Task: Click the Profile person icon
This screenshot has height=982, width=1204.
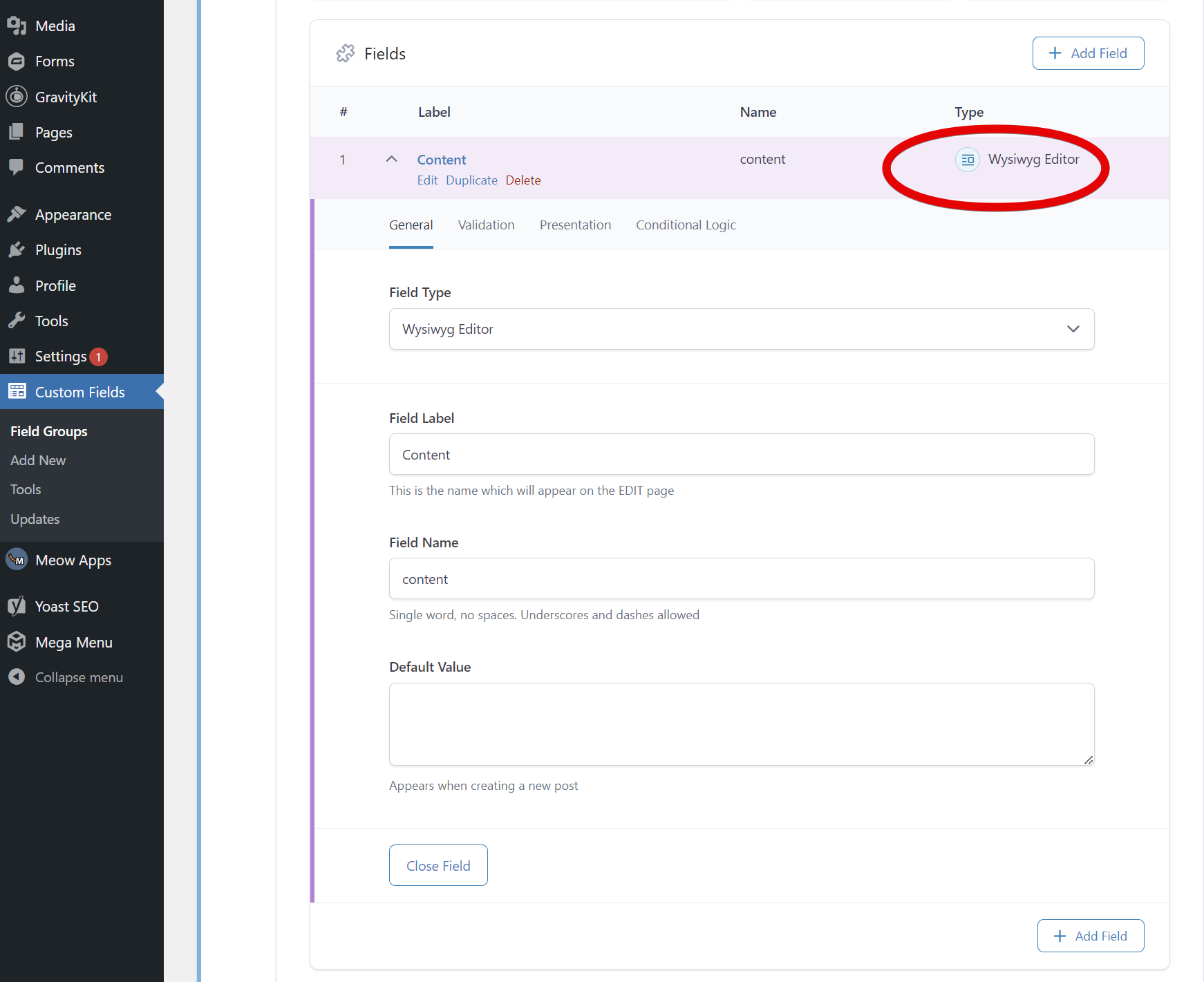Action: [17, 285]
